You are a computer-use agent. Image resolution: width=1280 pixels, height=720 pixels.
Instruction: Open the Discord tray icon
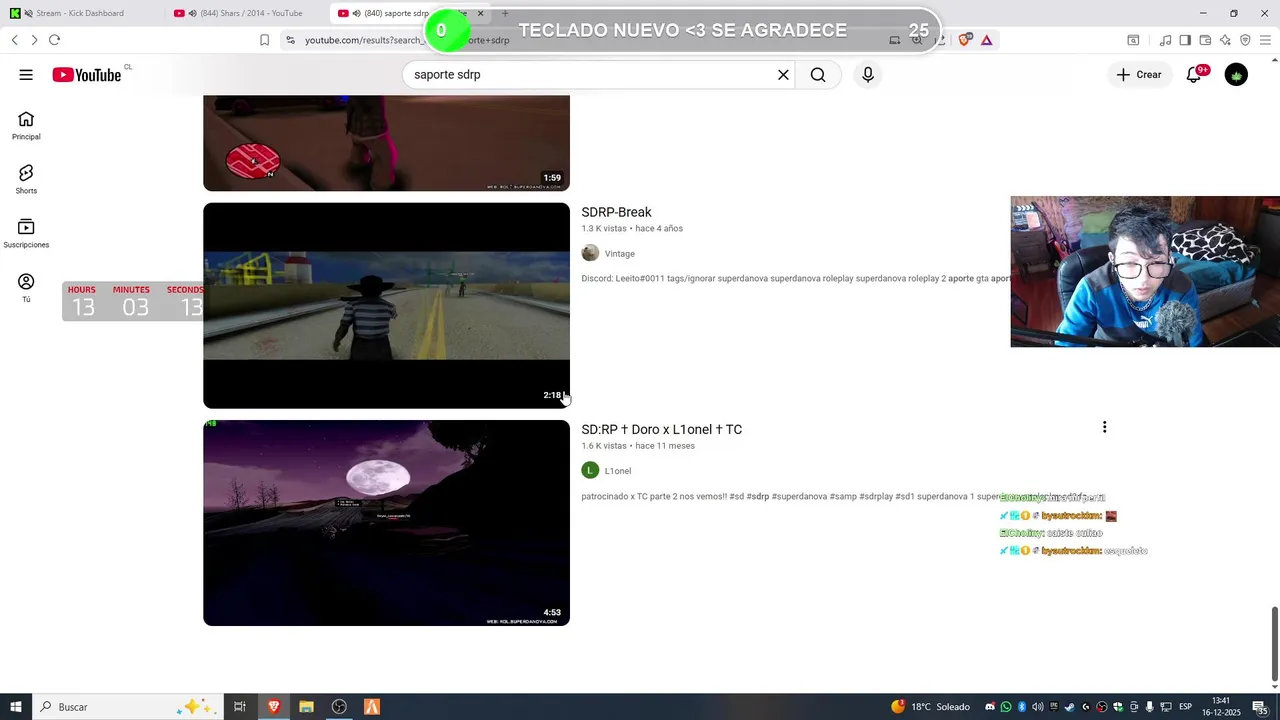pyautogui.click(x=990, y=707)
